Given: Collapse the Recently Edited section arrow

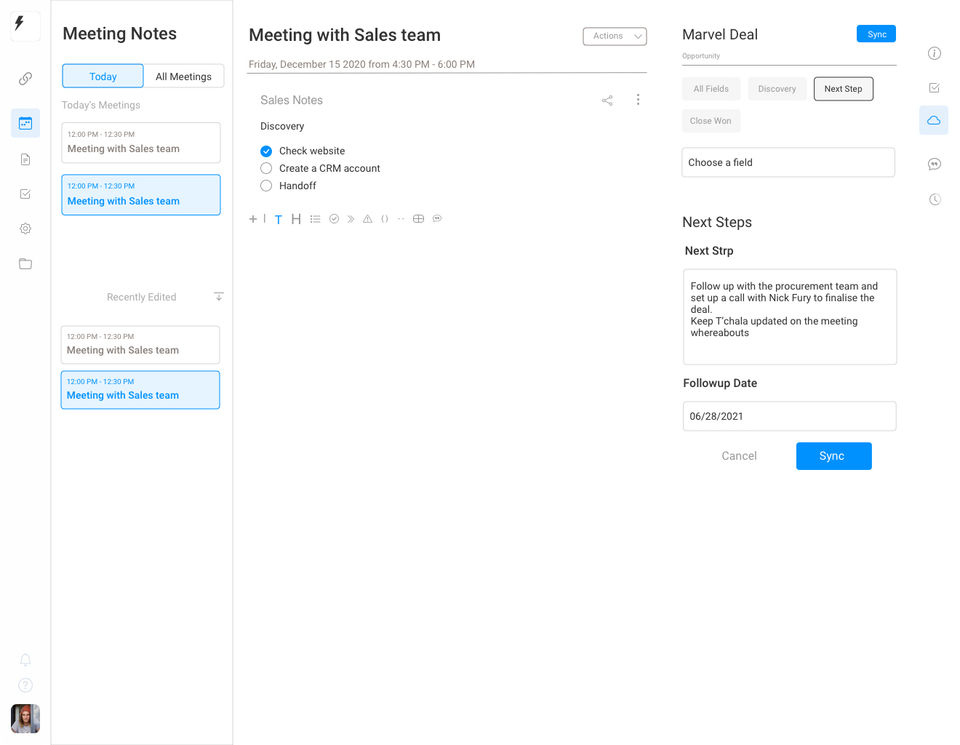Looking at the screenshot, I should pos(219,296).
